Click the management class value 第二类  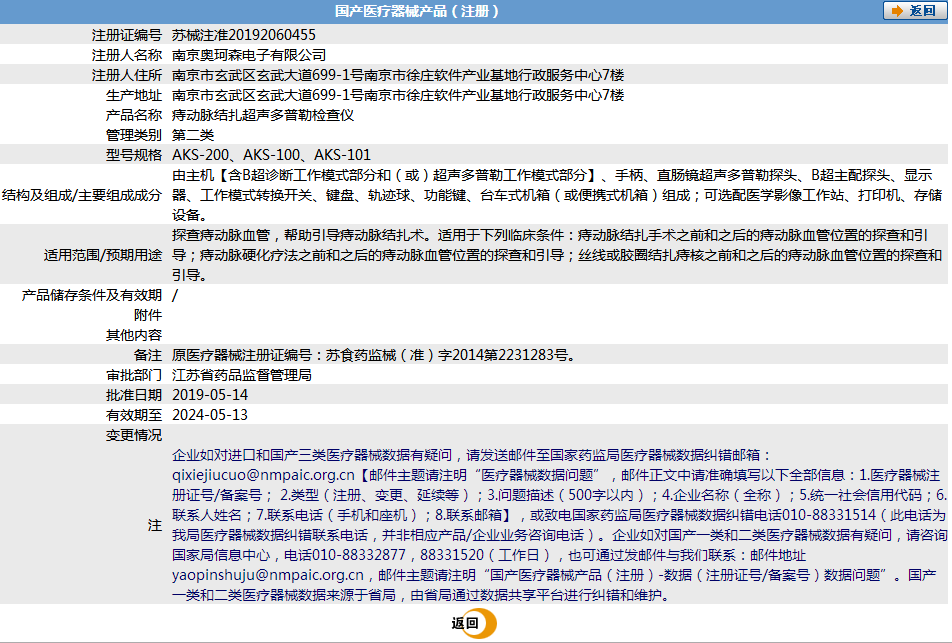(x=193, y=135)
